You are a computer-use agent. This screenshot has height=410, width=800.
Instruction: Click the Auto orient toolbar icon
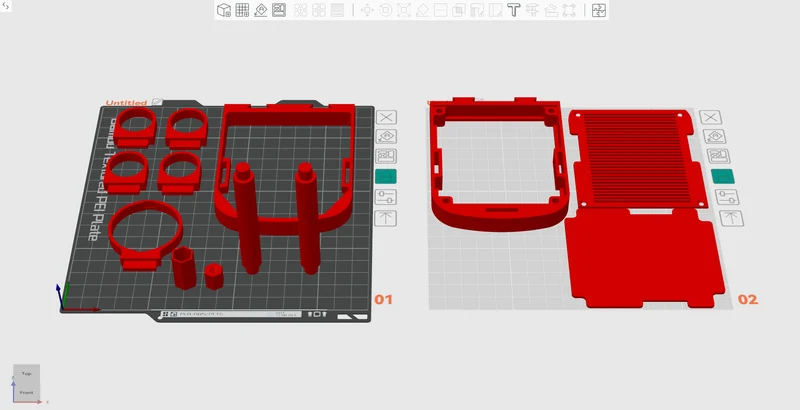click(261, 10)
